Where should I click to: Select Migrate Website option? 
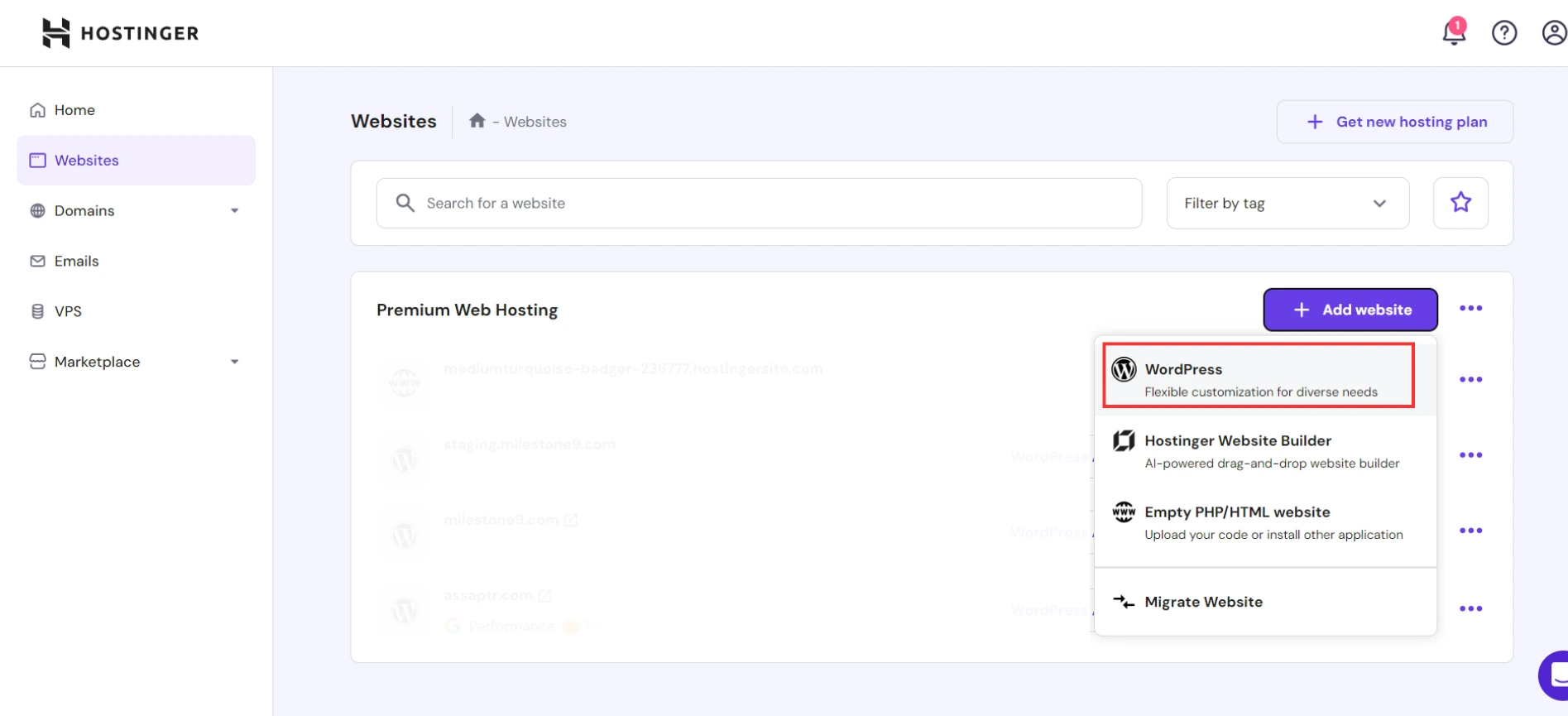pos(1265,602)
